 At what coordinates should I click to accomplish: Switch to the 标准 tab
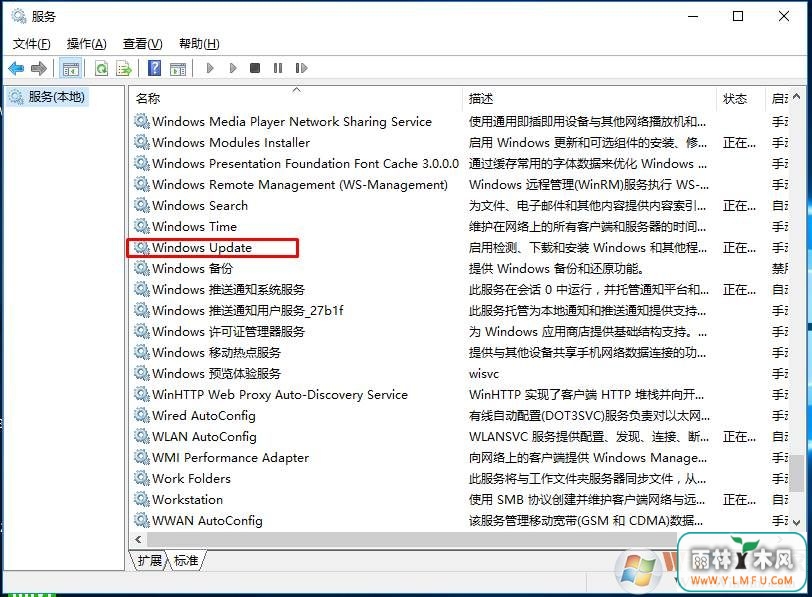point(186,560)
